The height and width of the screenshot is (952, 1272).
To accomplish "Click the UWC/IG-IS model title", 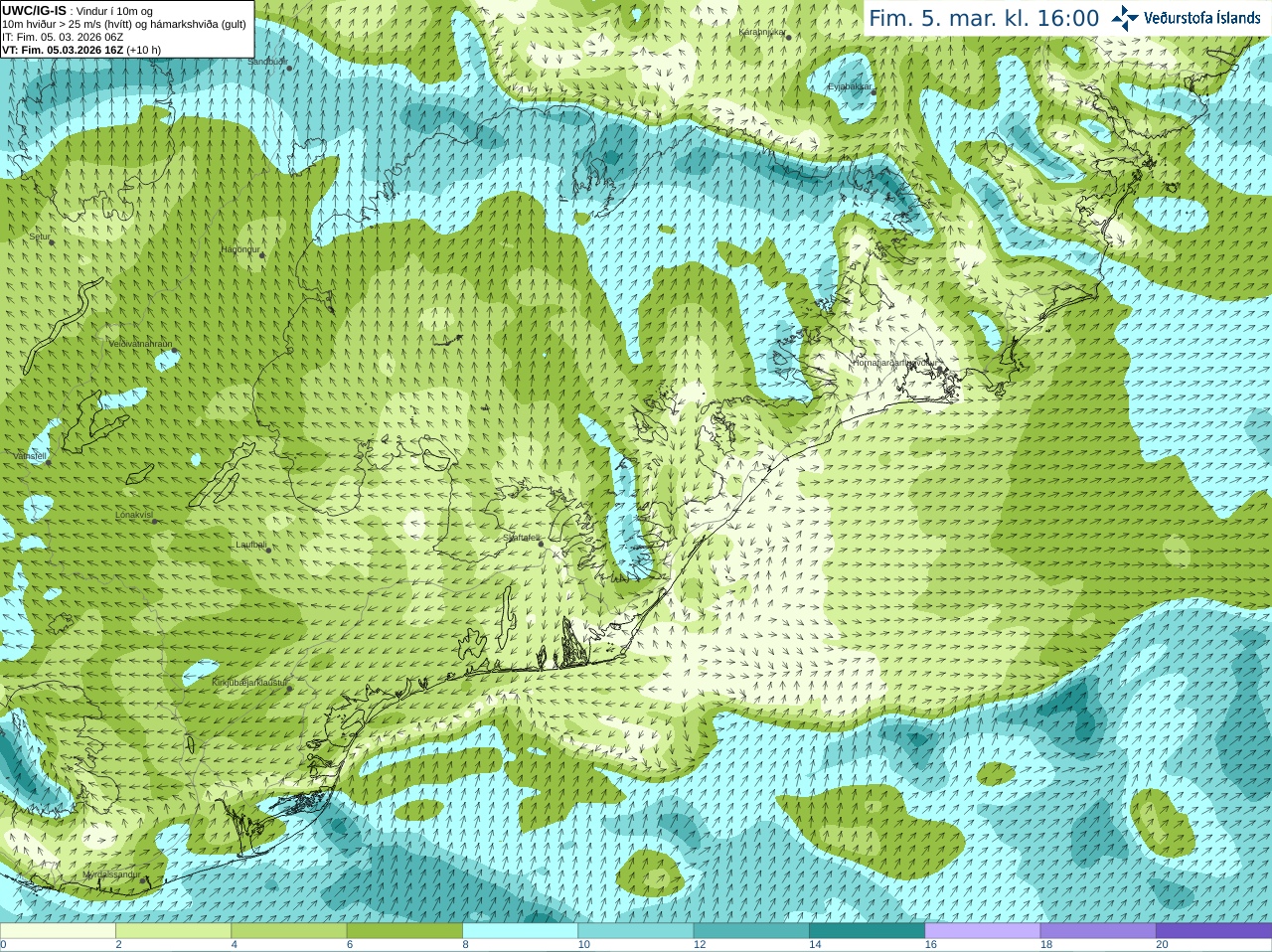I will coord(34,11).
